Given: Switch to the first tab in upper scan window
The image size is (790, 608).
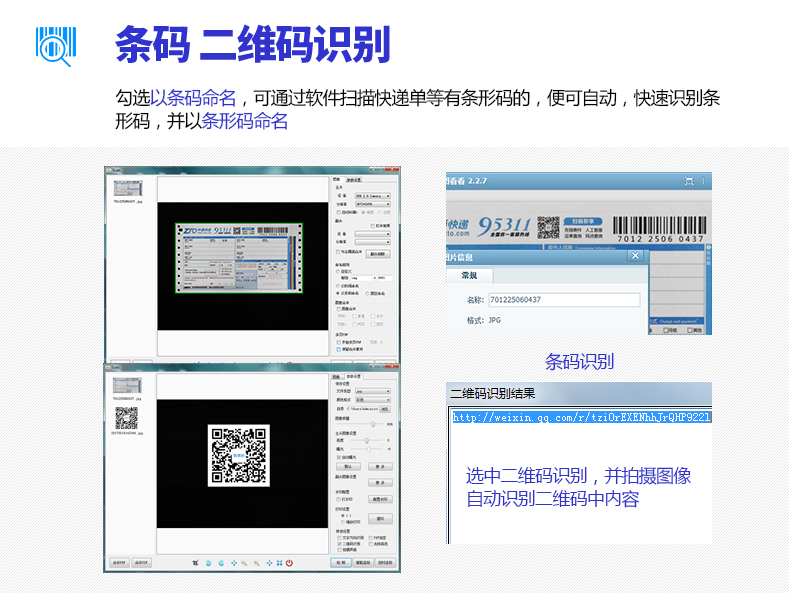Looking at the screenshot, I should pyautogui.click(x=337, y=179).
